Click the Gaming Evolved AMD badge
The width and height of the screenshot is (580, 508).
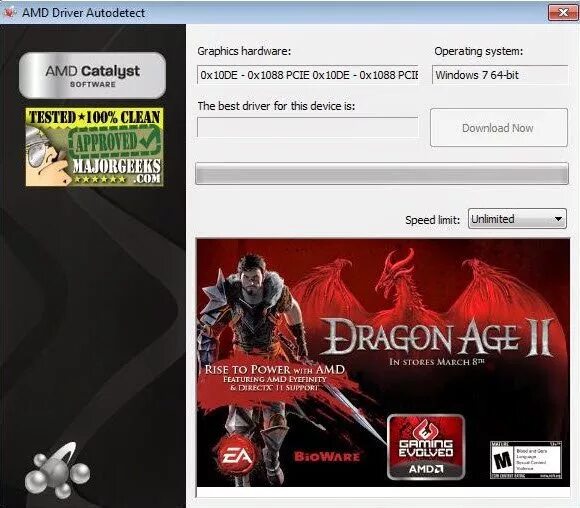tap(426, 447)
